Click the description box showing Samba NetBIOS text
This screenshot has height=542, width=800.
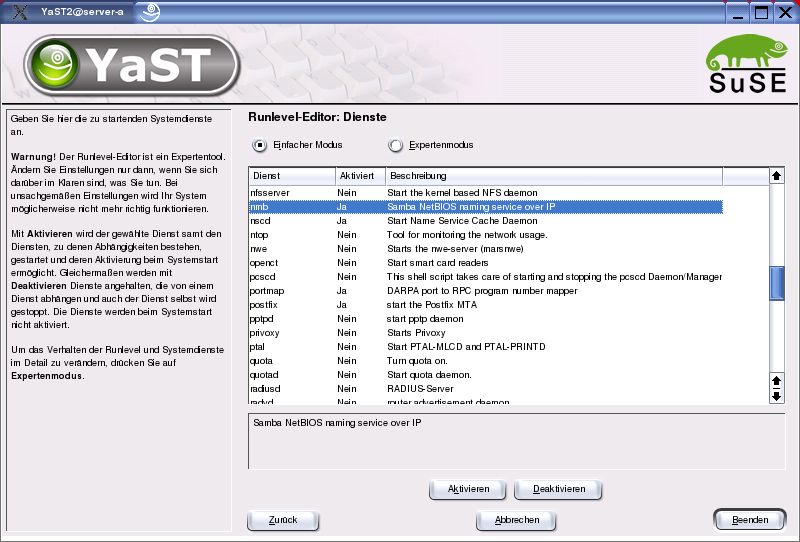click(516, 441)
